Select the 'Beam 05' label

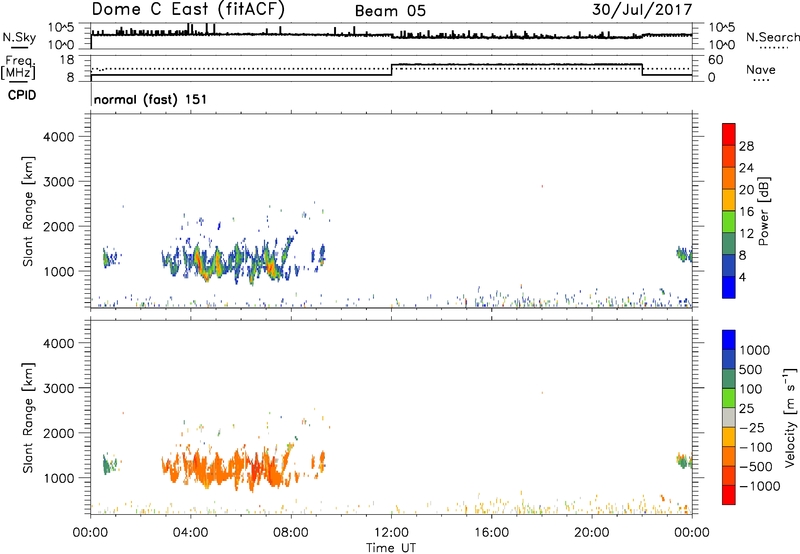(x=390, y=11)
